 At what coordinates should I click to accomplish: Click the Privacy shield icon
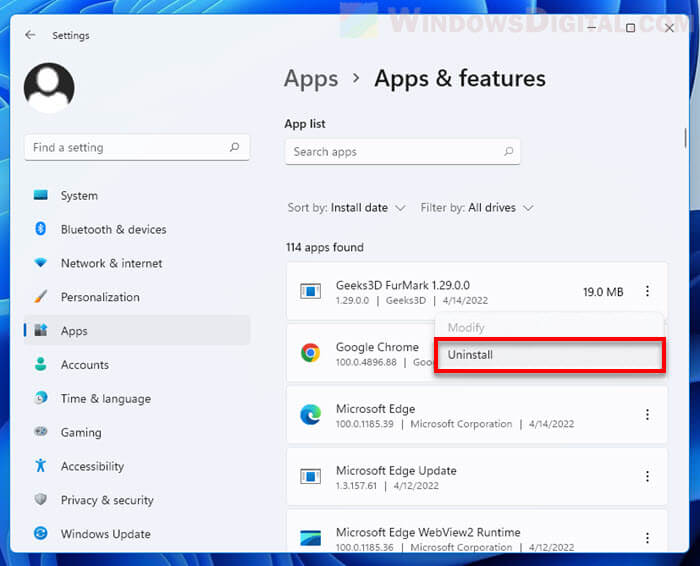tap(41, 499)
